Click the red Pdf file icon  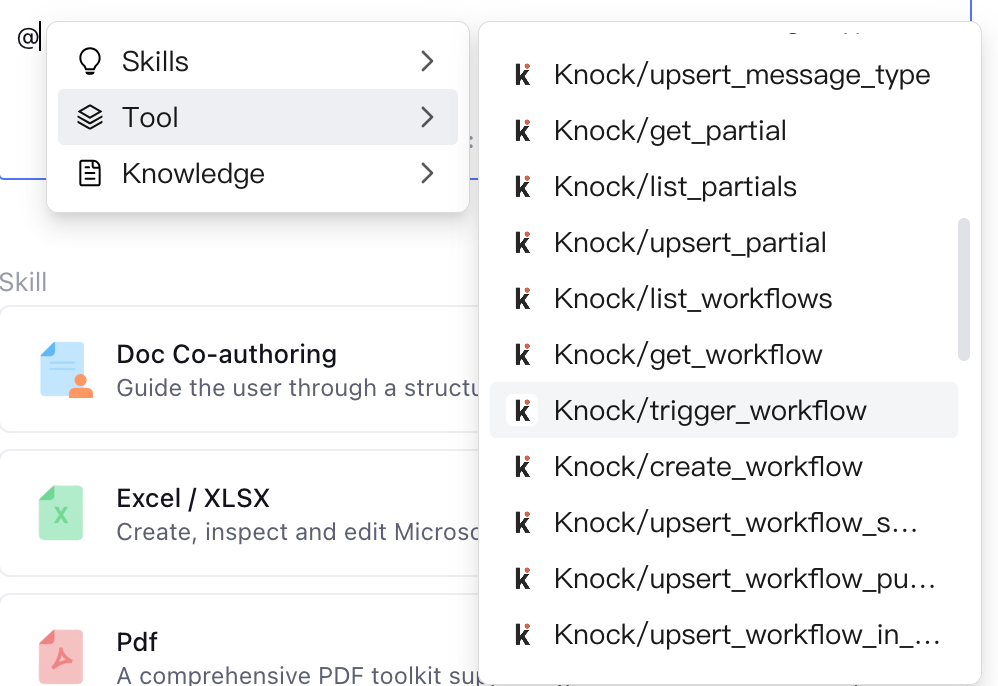(x=61, y=657)
